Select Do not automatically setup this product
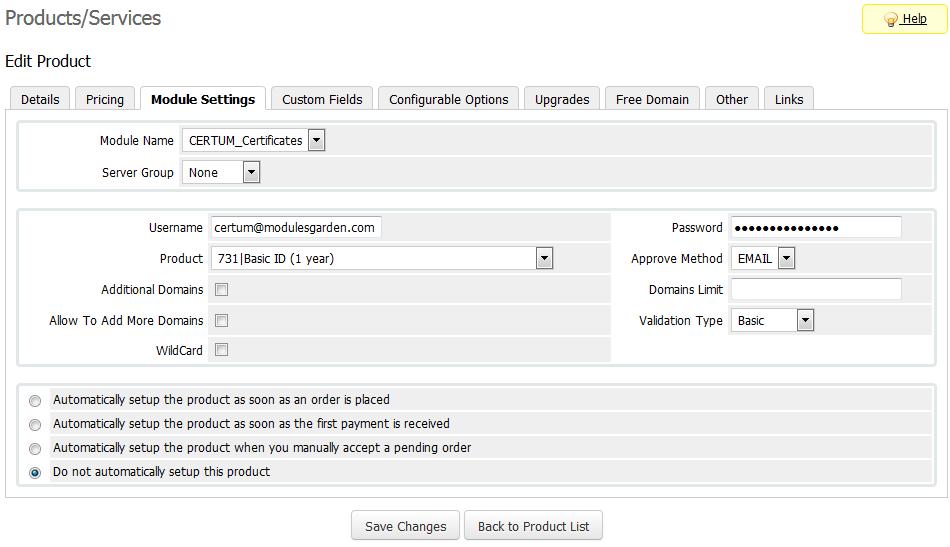The height and width of the screenshot is (547, 950). pos(35,472)
